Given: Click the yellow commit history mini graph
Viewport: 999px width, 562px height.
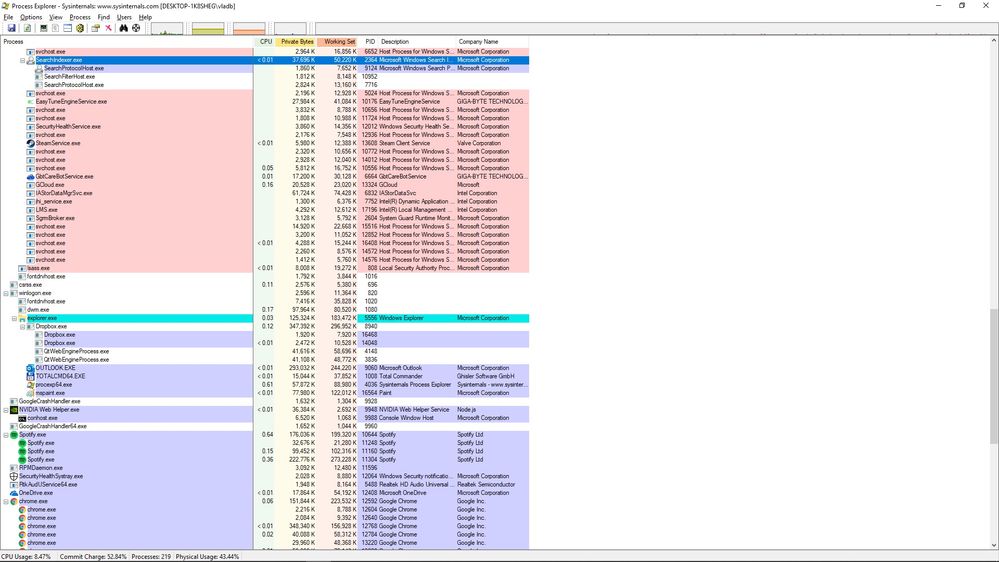Looking at the screenshot, I should [x=208, y=29].
